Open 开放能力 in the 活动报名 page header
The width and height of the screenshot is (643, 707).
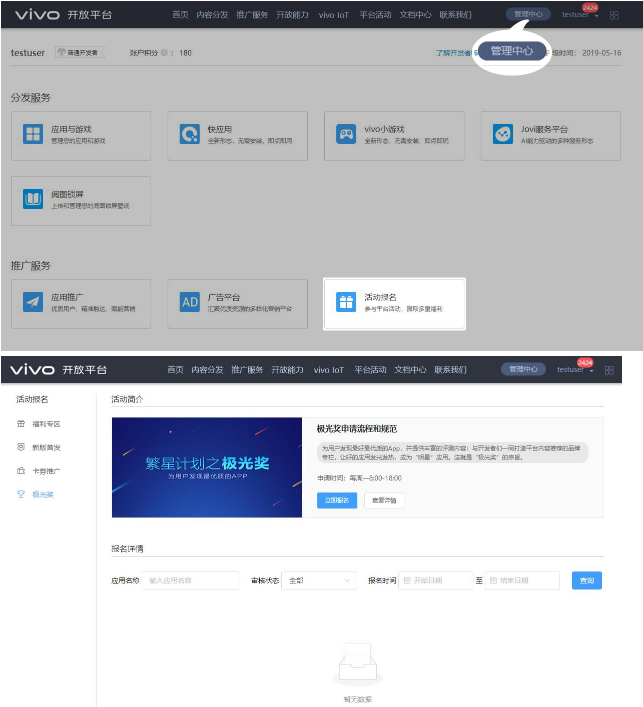point(287,370)
